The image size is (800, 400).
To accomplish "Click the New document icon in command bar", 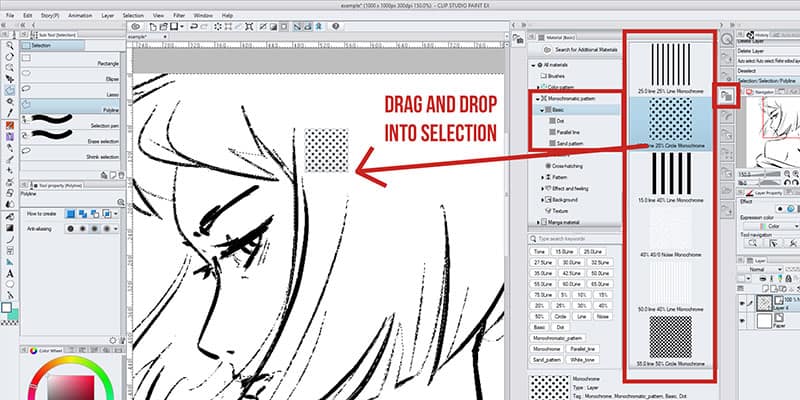I will (153, 27).
